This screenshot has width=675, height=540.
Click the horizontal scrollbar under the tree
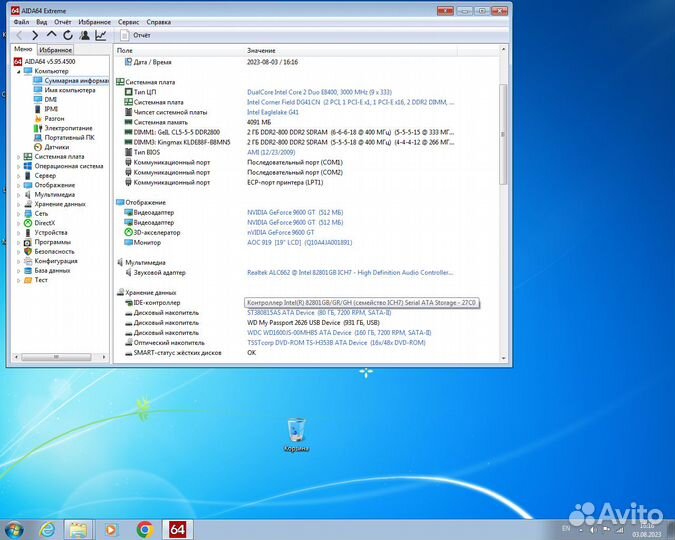pyautogui.click(x=56, y=357)
